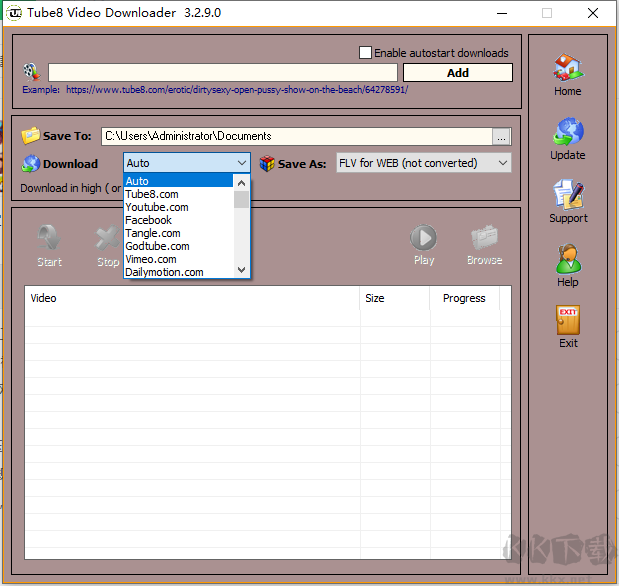Select Godtube.com in the dropdown list
619x586 pixels.
coord(178,246)
